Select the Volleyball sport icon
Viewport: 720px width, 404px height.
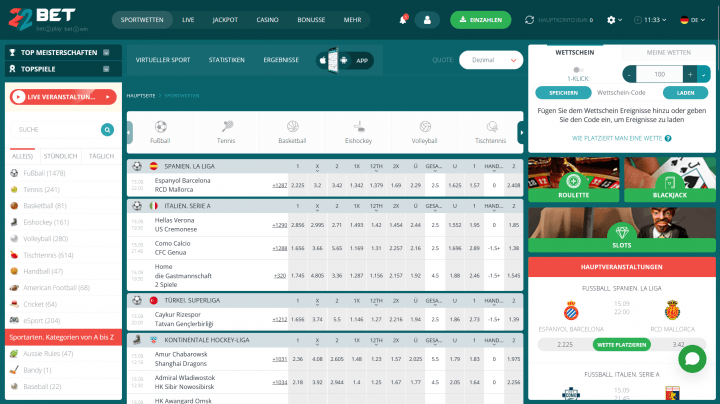426,132
